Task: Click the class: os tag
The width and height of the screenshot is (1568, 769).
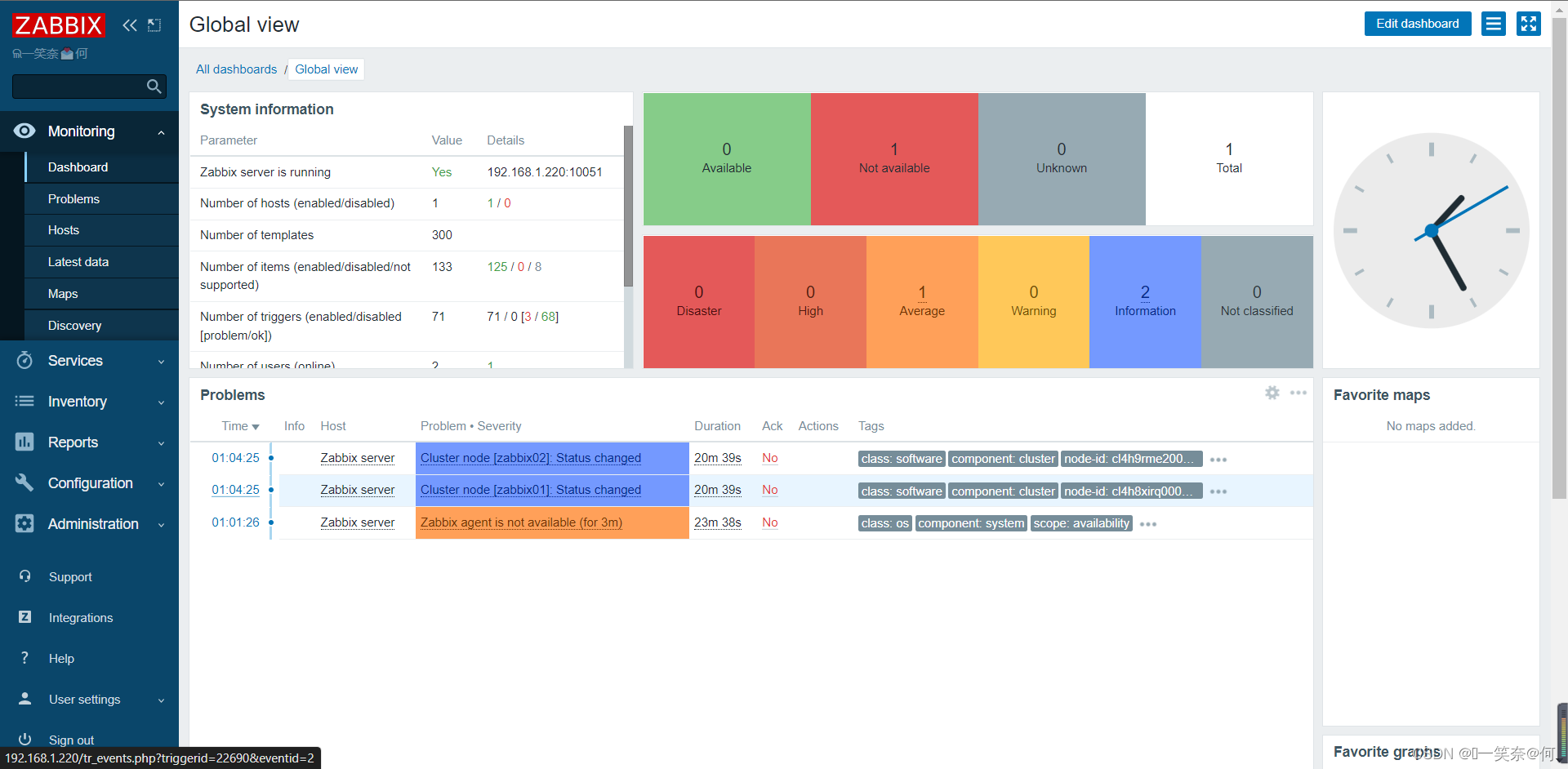Action: pyautogui.click(x=885, y=523)
